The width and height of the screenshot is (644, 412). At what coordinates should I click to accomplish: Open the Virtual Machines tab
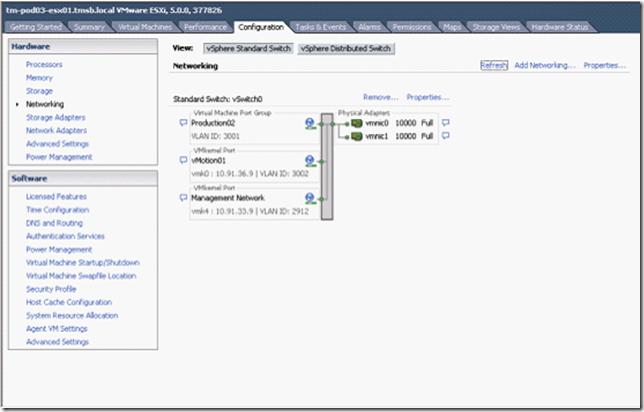pos(145,27)
